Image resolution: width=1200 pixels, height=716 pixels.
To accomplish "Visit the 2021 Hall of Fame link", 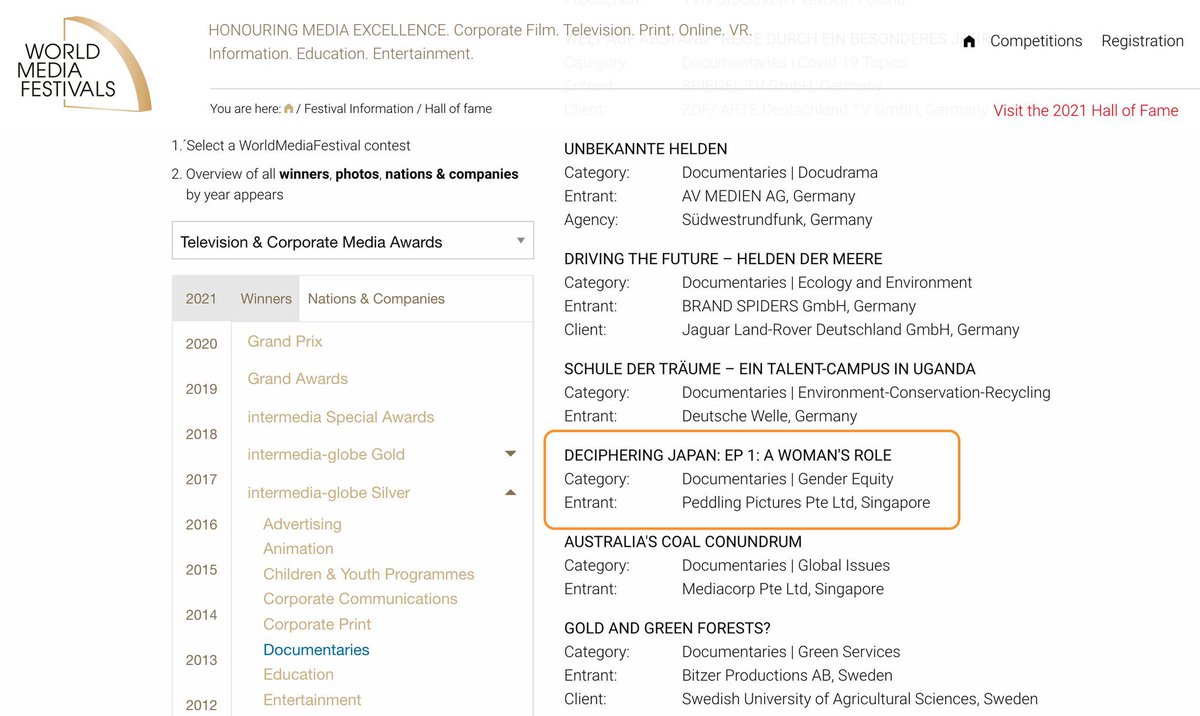I will pyautogui.click(x=1086, y=110).
